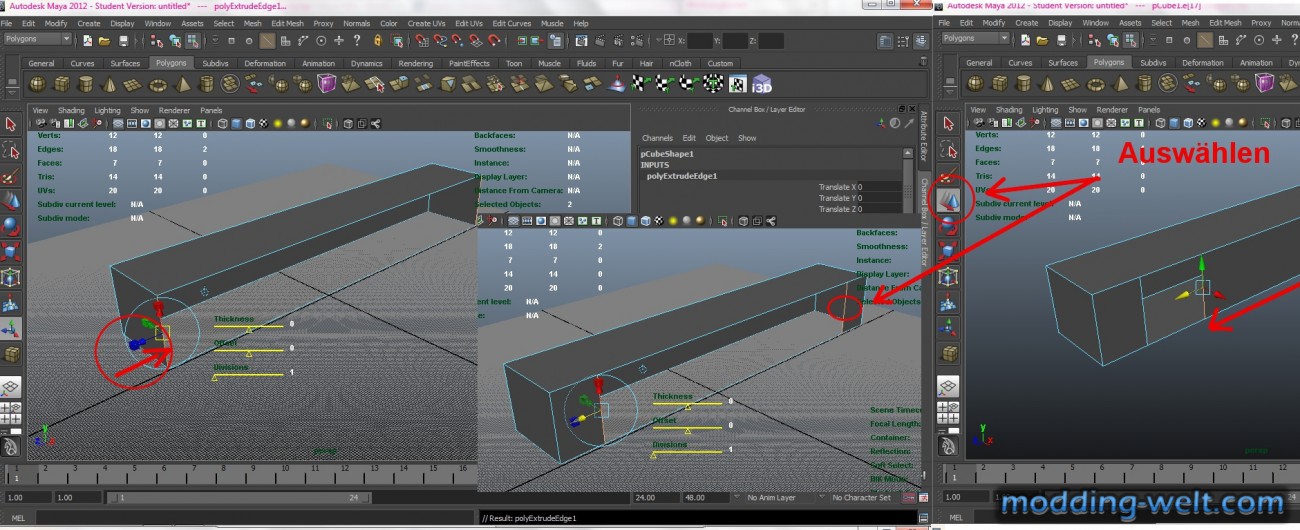Select the polygon Sphere shelf icon in left window

point(38,84)
